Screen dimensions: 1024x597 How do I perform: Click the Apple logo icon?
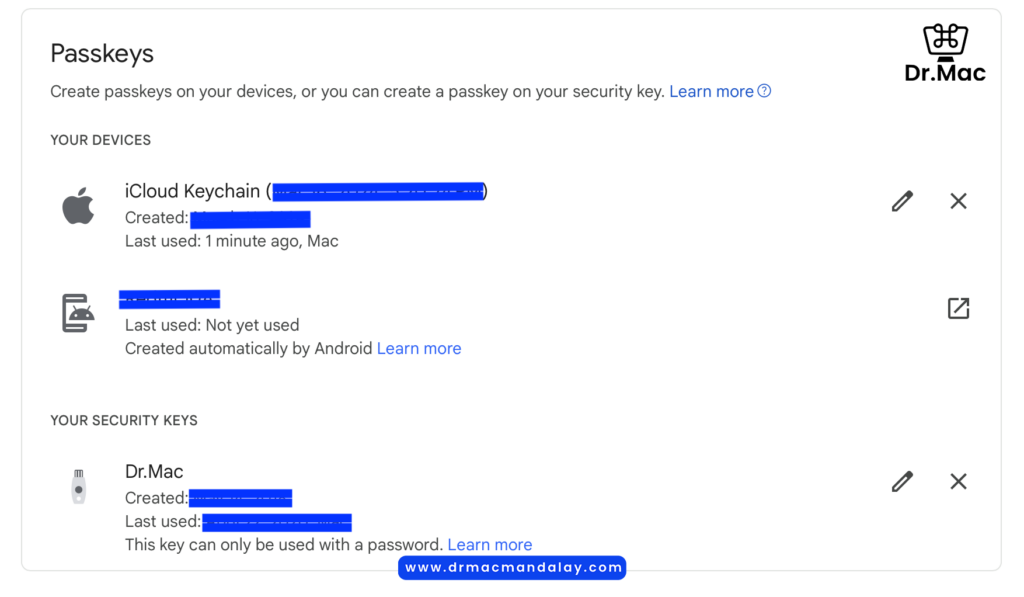coord(78,206)
